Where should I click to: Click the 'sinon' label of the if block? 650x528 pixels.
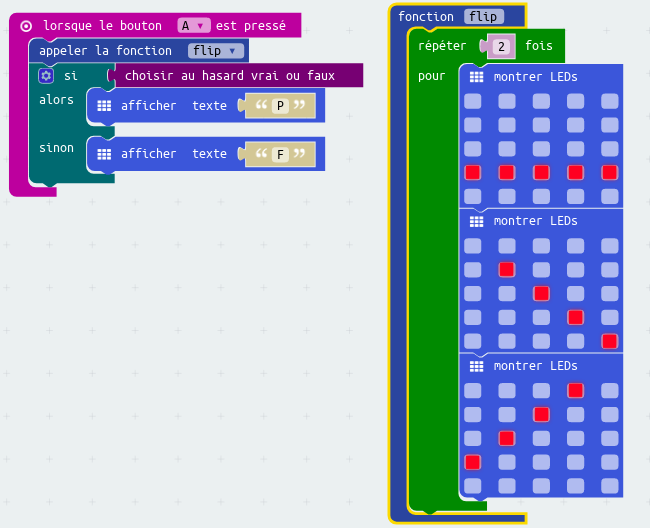tap(56, 148)
